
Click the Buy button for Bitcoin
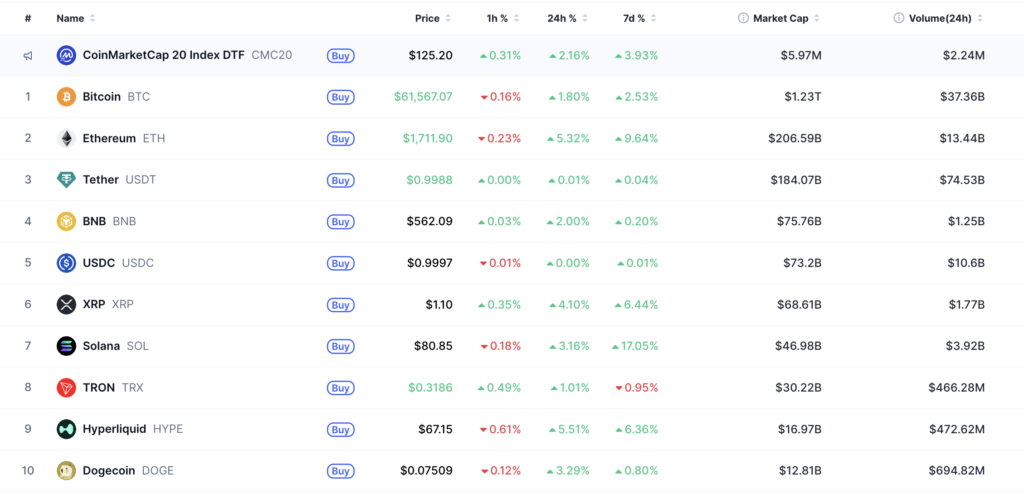point(340,97)
